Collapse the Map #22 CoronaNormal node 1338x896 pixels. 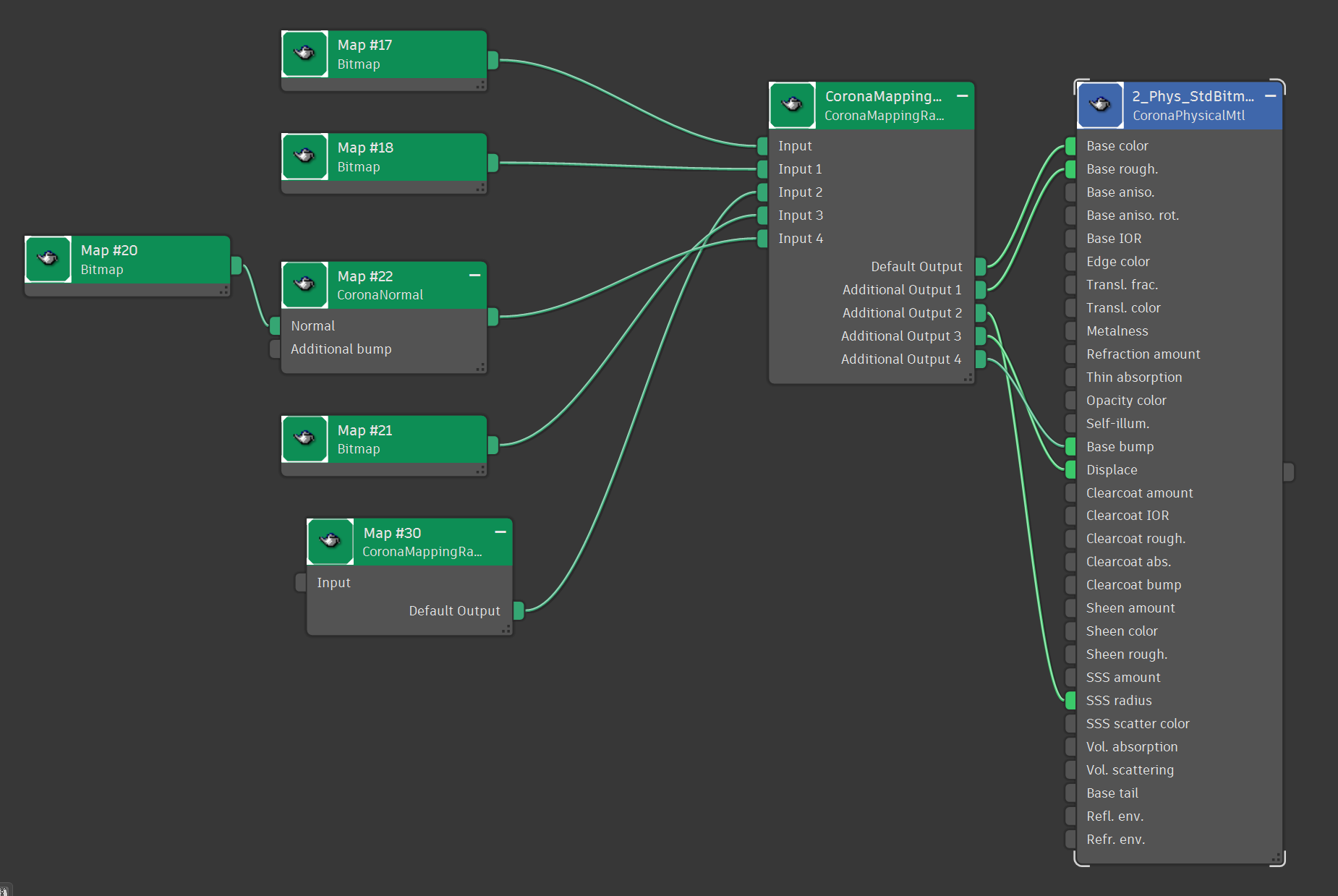click(474, 276)
